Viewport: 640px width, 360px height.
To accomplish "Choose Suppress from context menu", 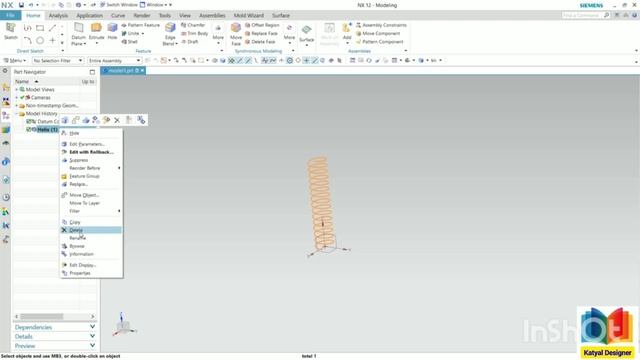I will pyautogui.click(x=91, y=160).
